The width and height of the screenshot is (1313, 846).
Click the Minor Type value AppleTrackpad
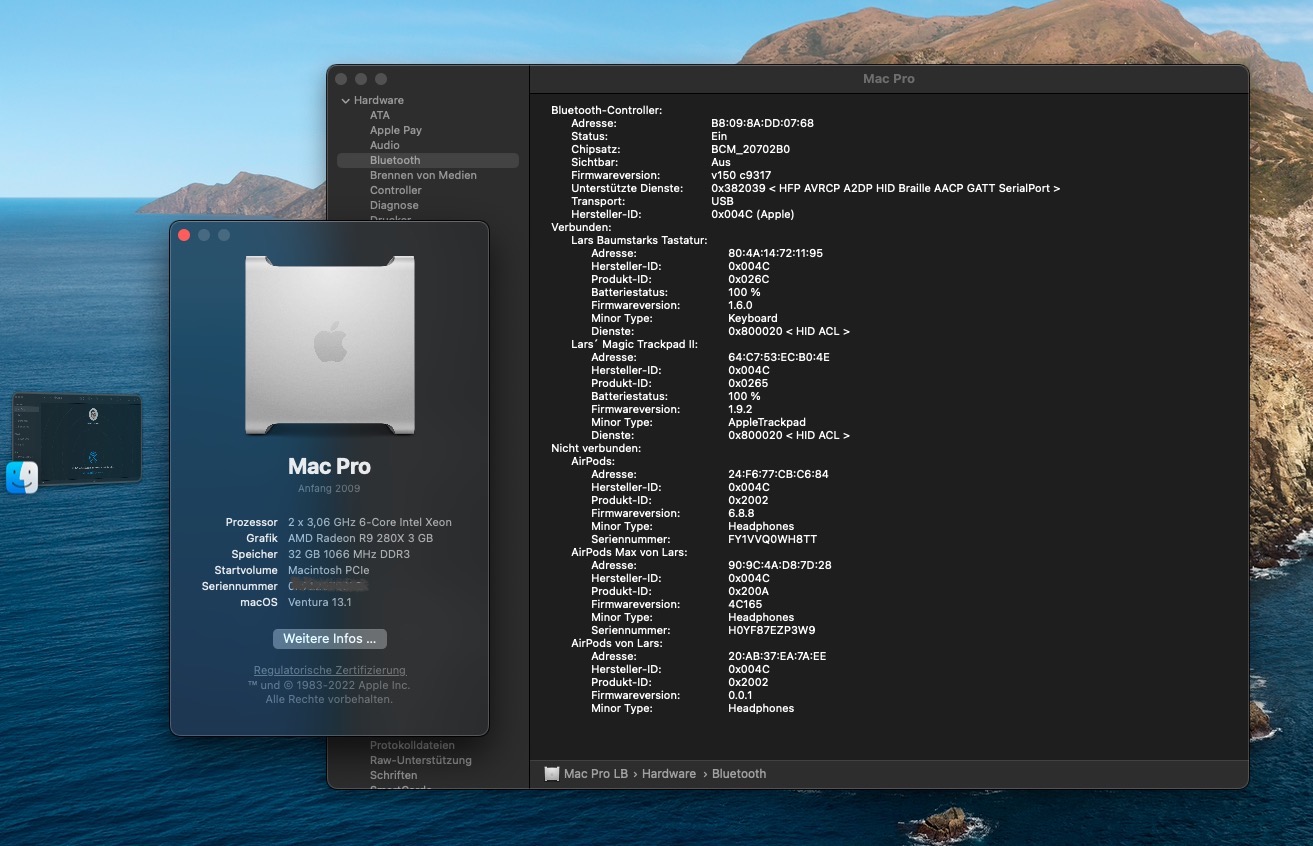[767, 422]
